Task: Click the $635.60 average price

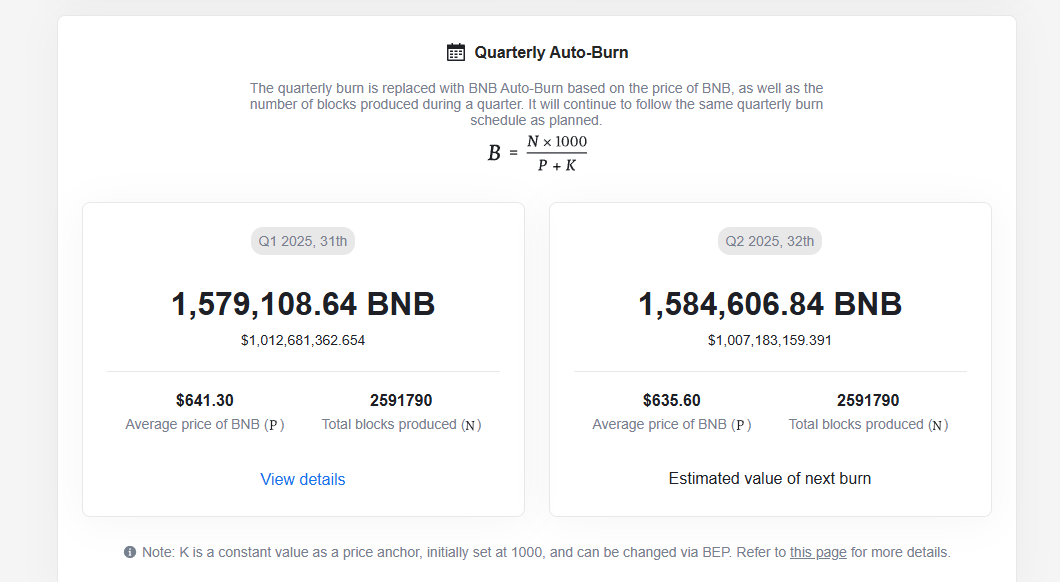Action: (672, 400)
